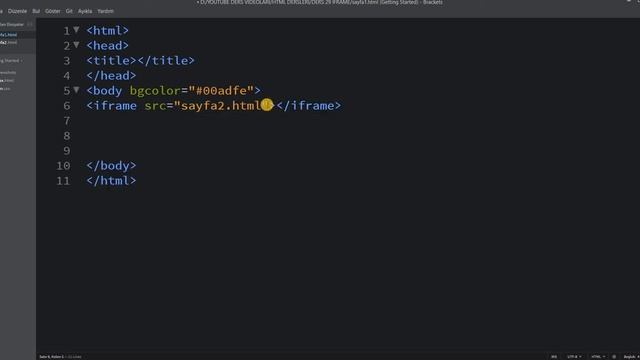
Task: Click the <title></title> line of code
Action: [140, 60]
